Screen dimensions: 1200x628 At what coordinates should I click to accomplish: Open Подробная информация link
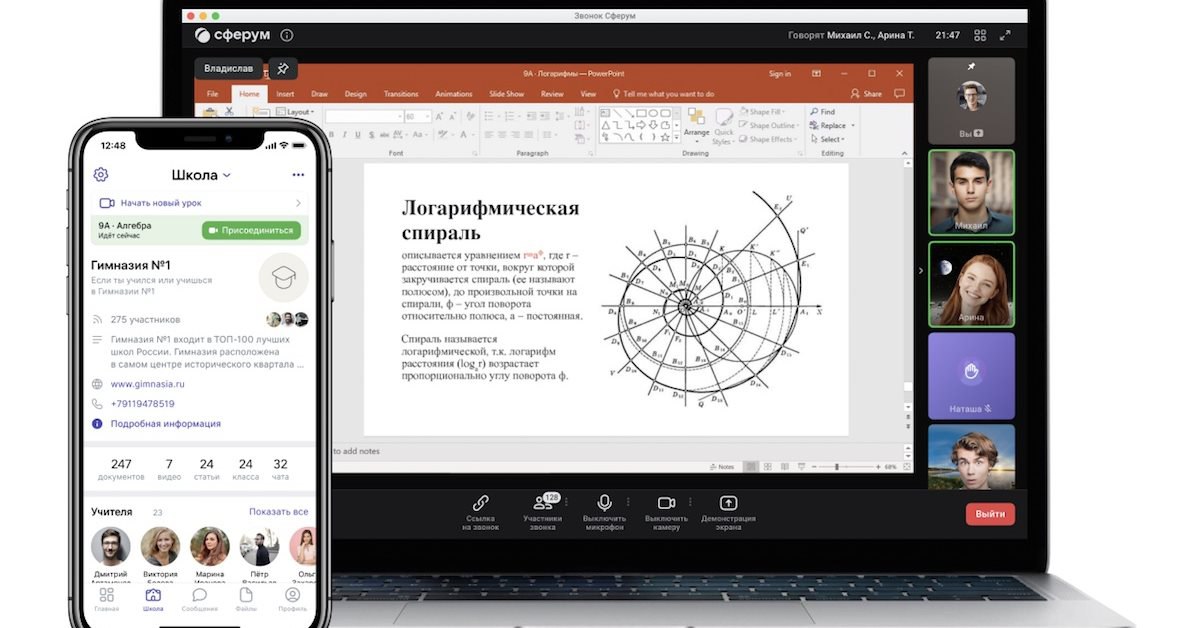pos(165,424)
